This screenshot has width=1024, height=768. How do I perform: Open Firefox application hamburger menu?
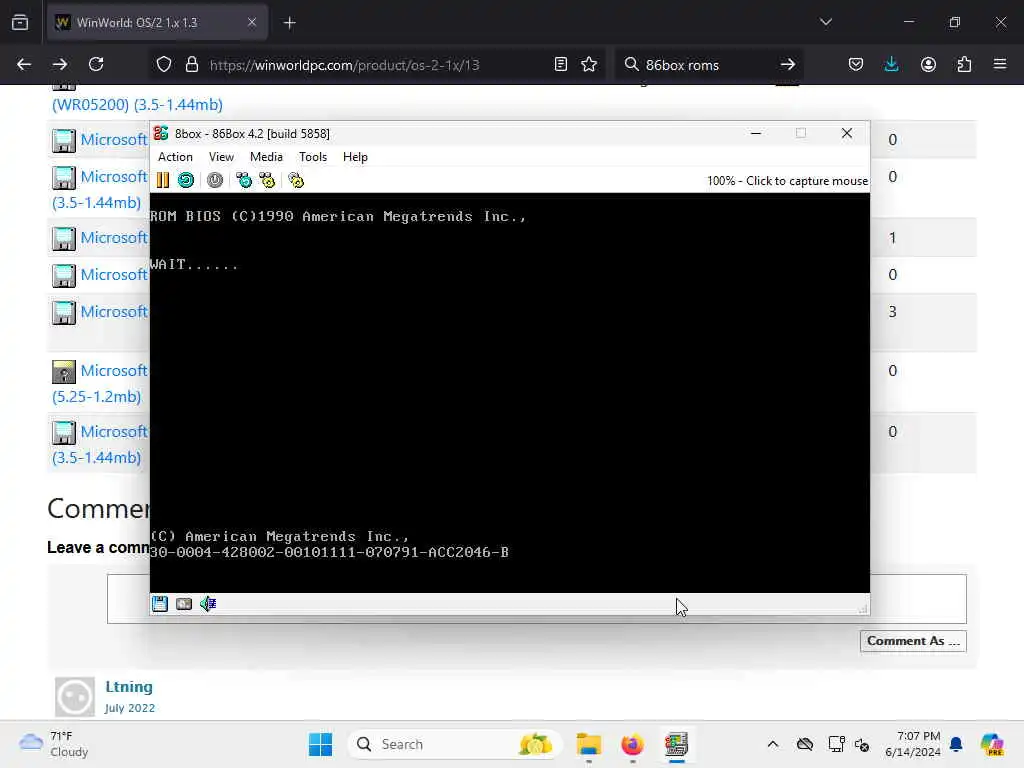(x=1000, y=65)
